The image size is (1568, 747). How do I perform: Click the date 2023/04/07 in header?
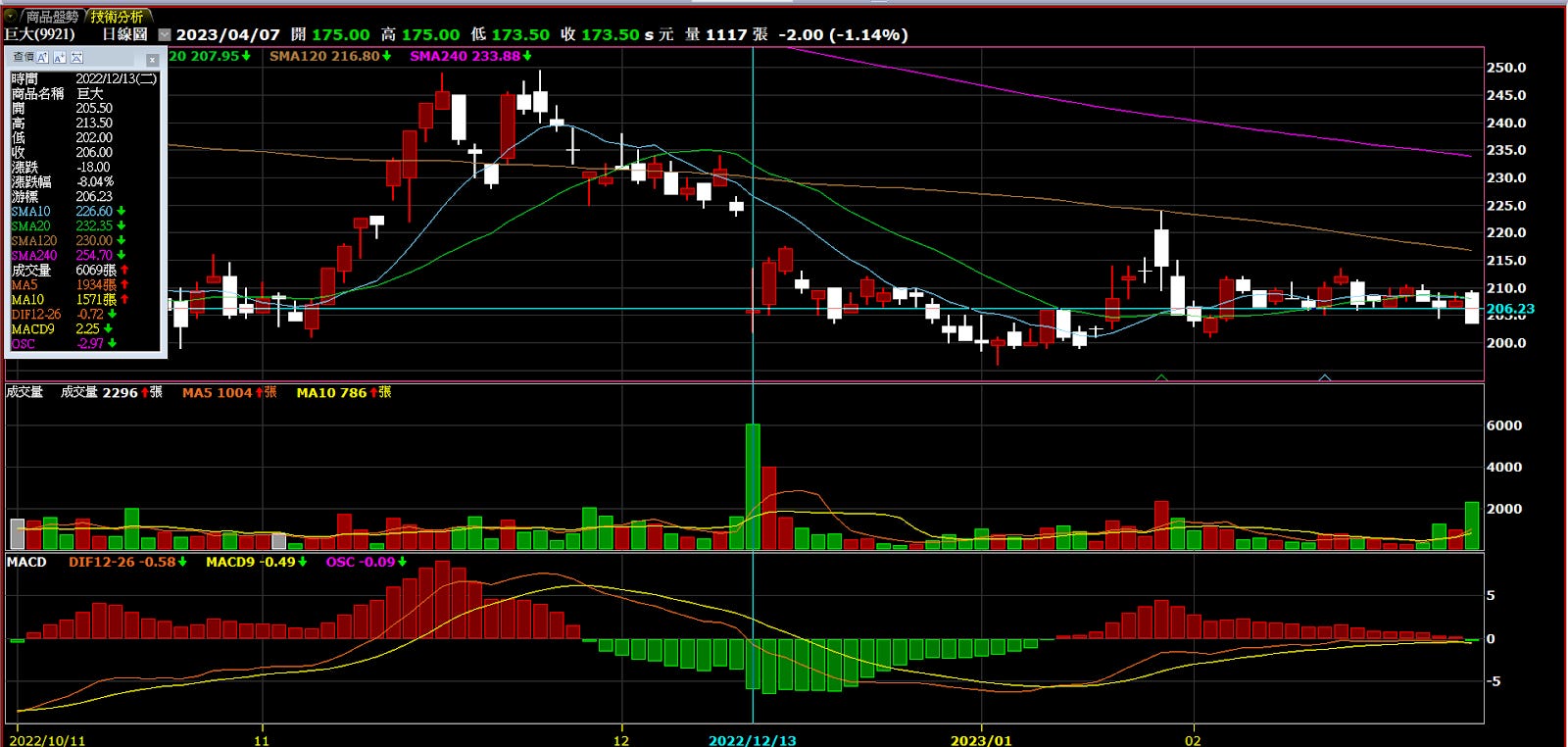pos(228,34)
